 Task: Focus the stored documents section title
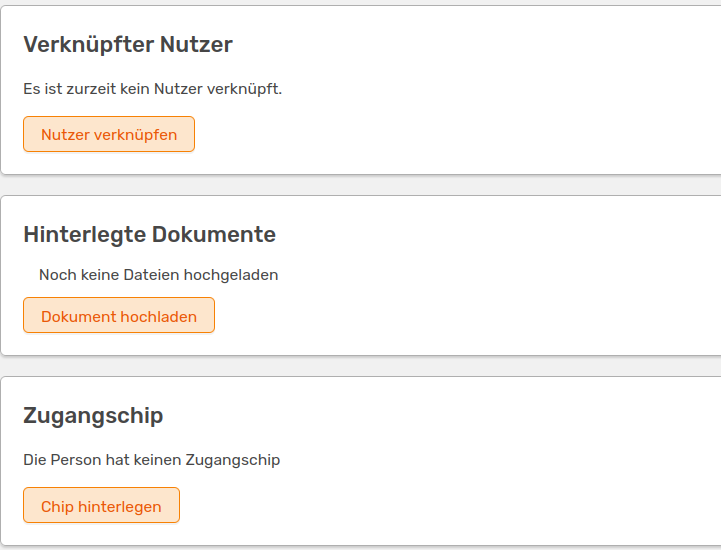point(149,235)
